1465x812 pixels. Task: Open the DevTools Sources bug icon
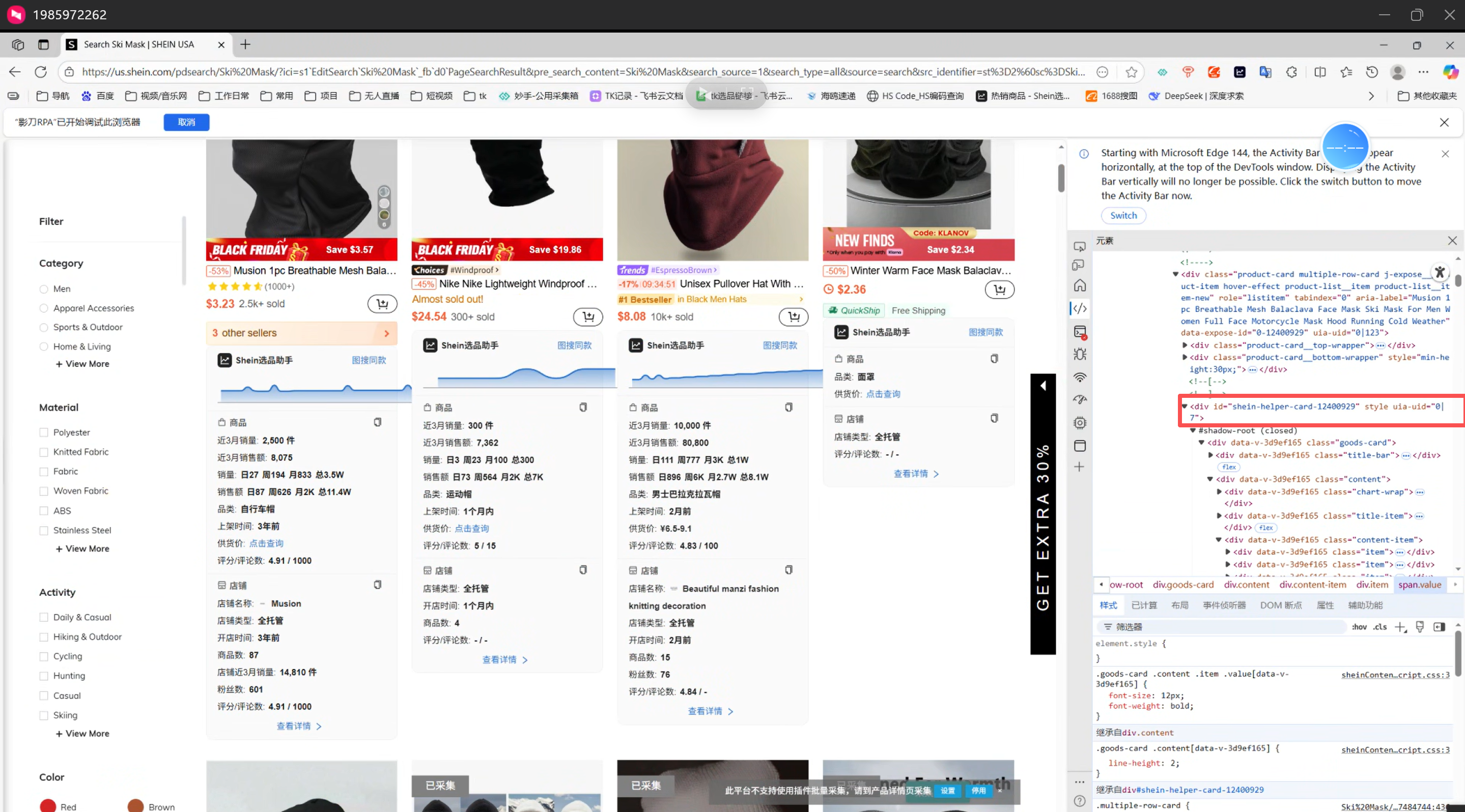click(x=1080, y=354)
